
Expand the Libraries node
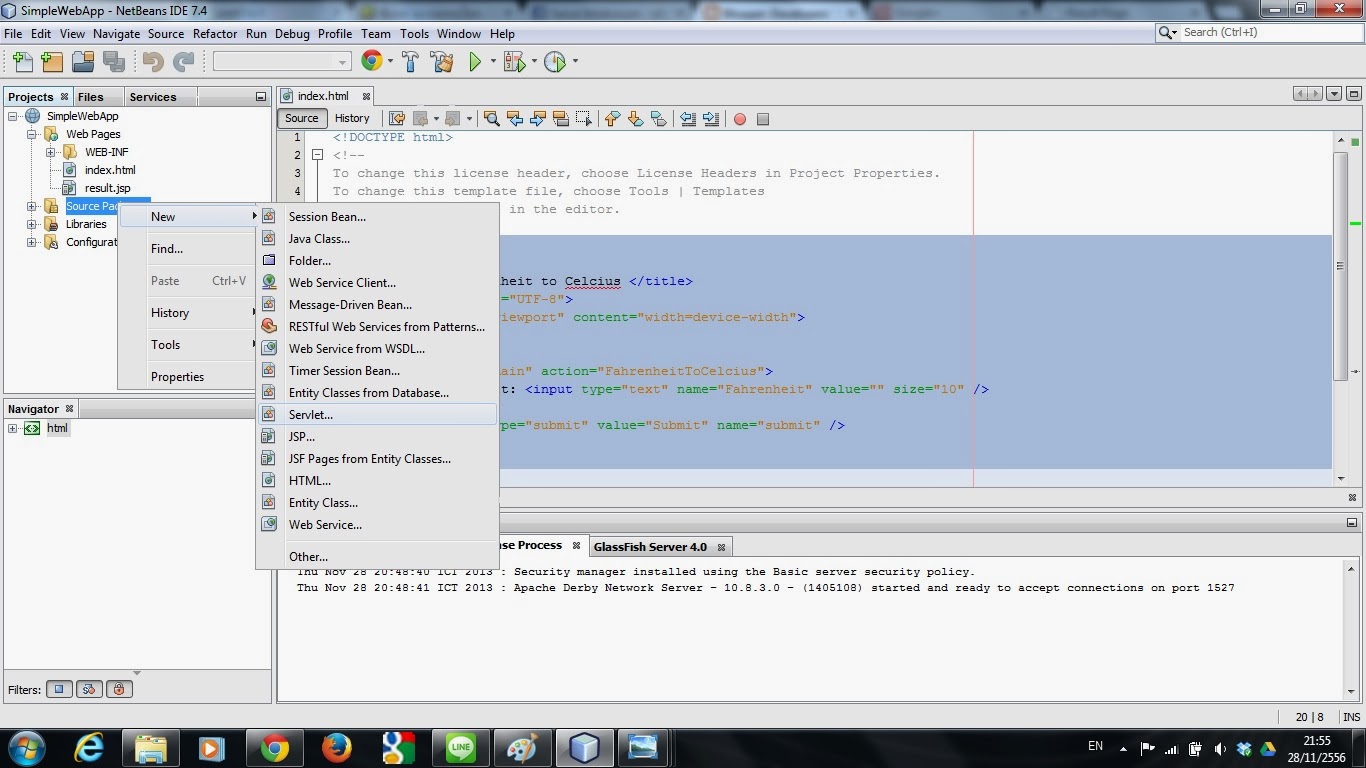pos(31,224)
